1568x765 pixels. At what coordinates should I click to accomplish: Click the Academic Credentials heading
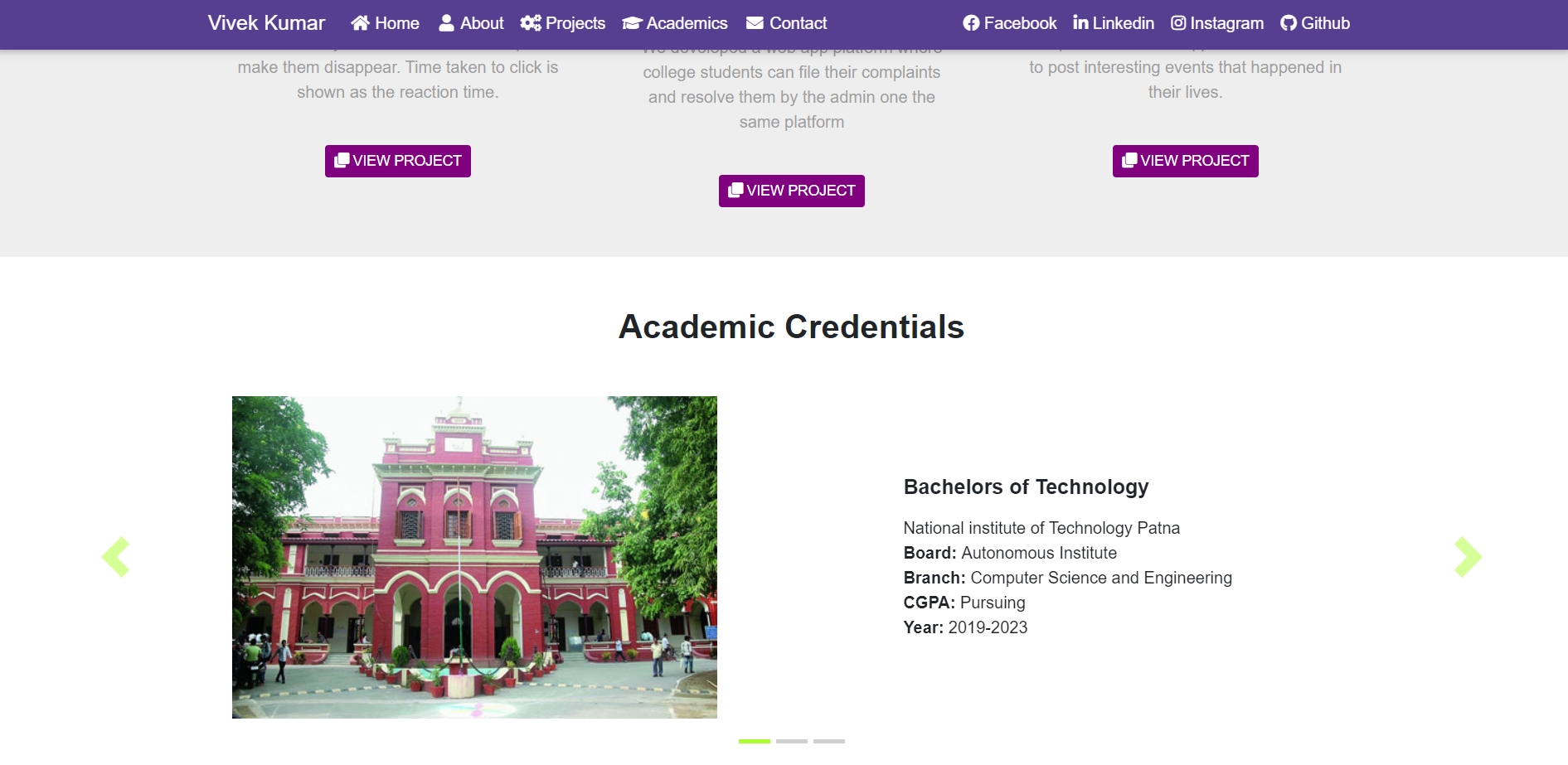pos(792,327)
